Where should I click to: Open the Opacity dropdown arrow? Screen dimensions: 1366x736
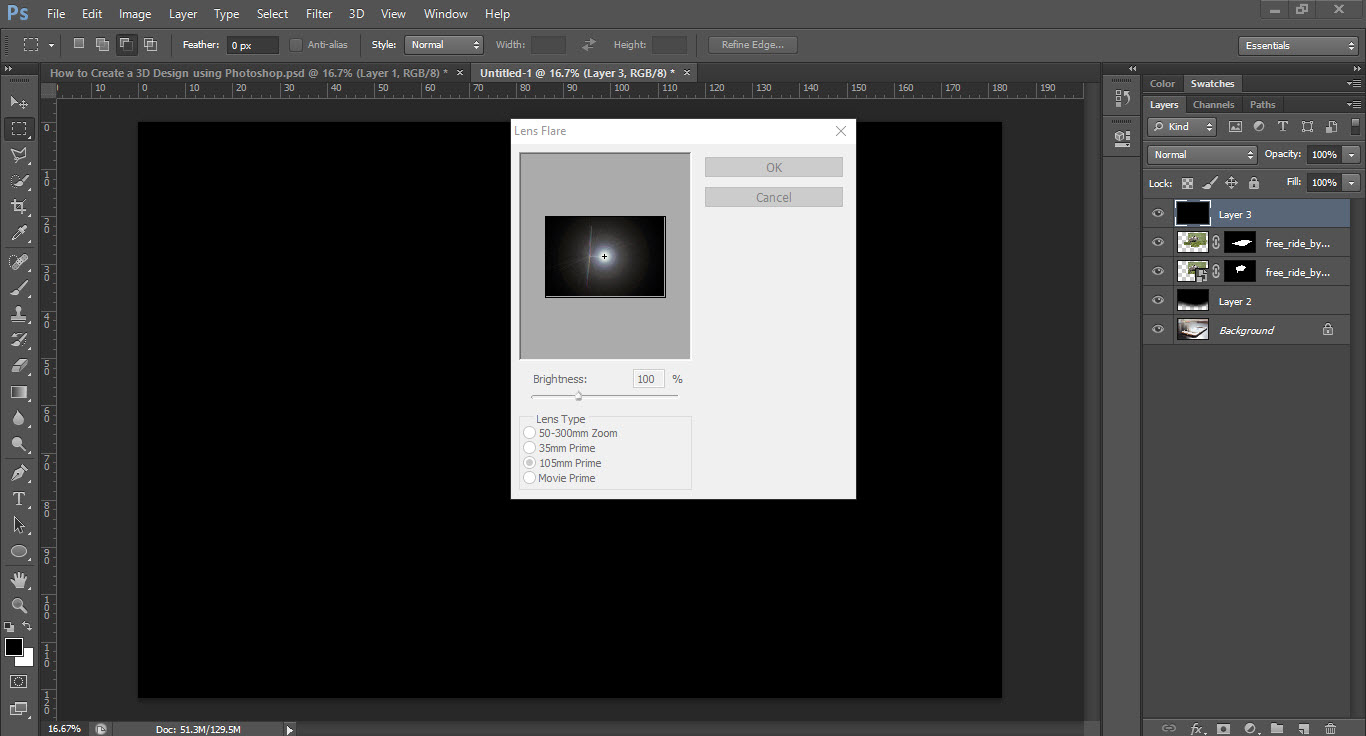pos(1352,155)
